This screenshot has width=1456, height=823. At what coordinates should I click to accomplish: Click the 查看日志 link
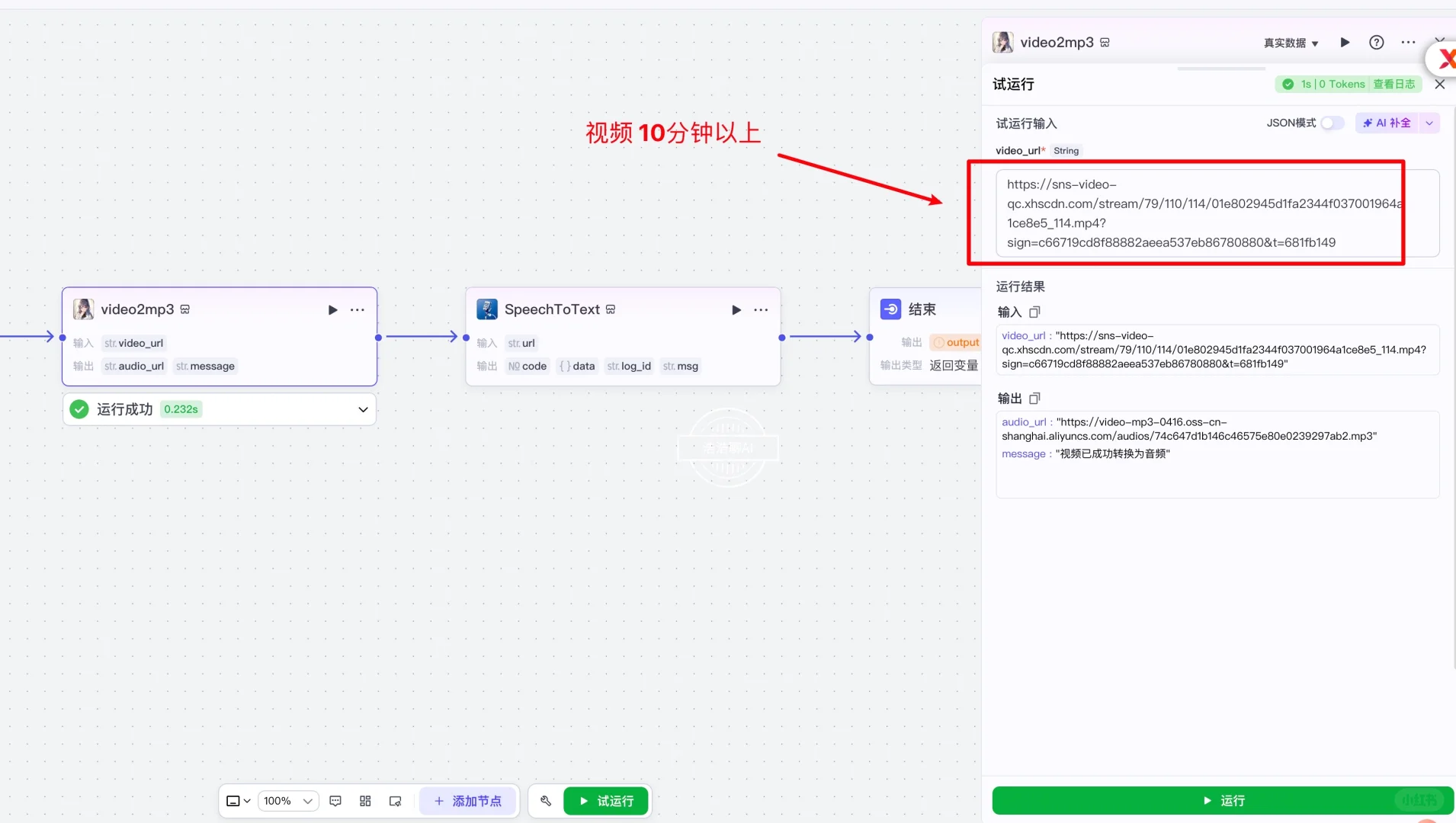[1394, 84]
